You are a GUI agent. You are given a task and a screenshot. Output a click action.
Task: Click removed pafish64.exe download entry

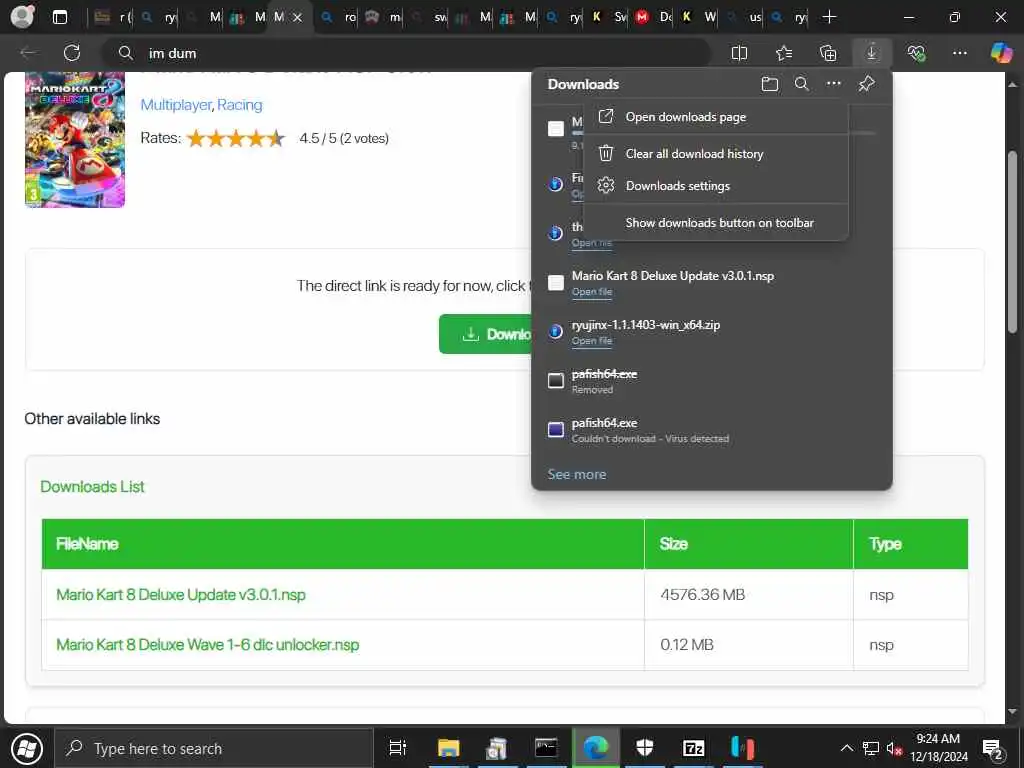(x=712, y=381)
